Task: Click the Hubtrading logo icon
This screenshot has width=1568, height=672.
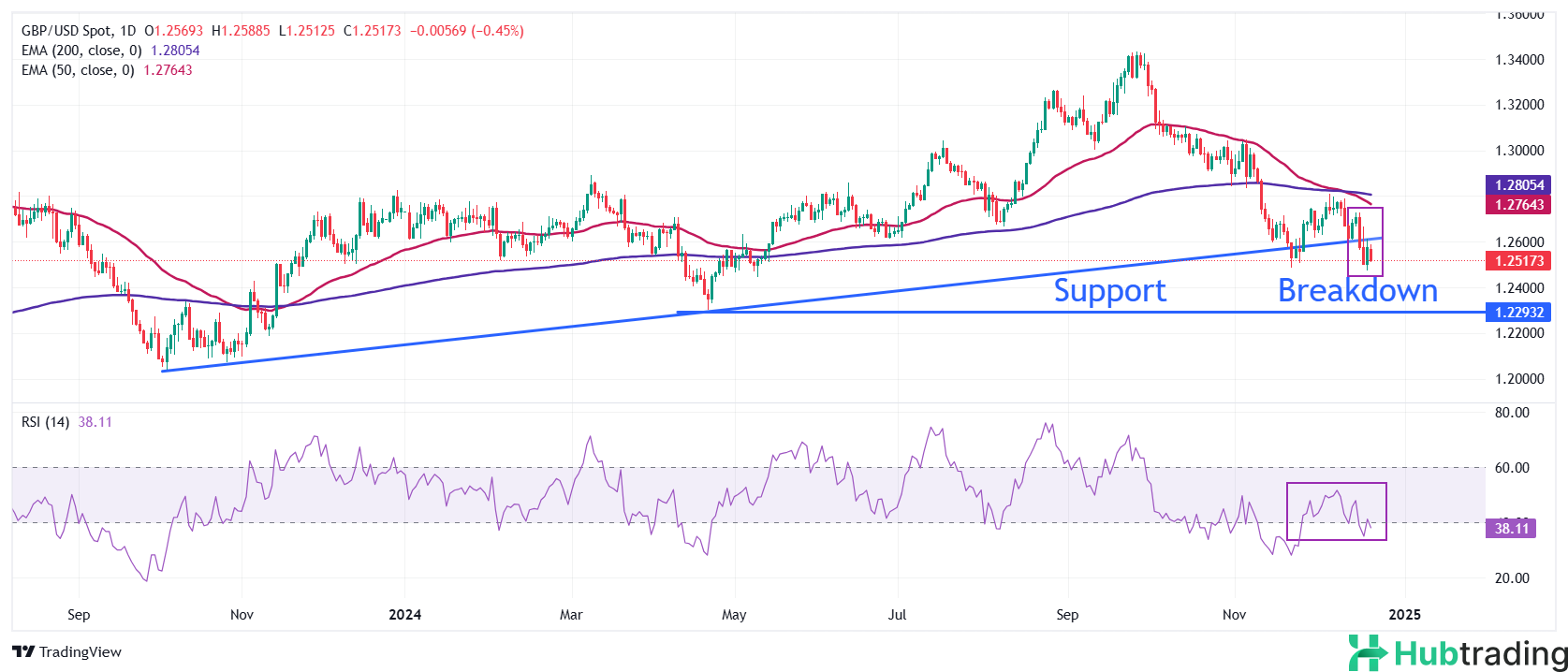Action: coord(1368,652)
